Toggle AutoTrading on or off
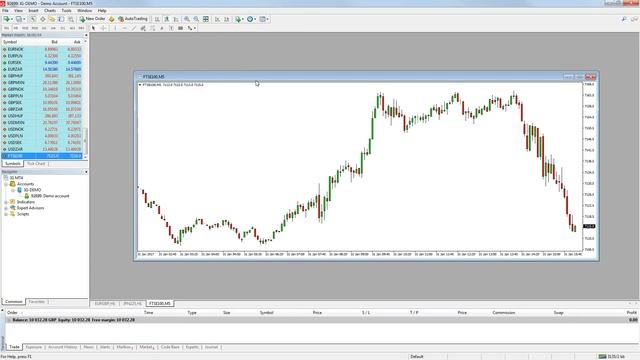Viewport: 640px width, 360px height. (x=133, y=19)
